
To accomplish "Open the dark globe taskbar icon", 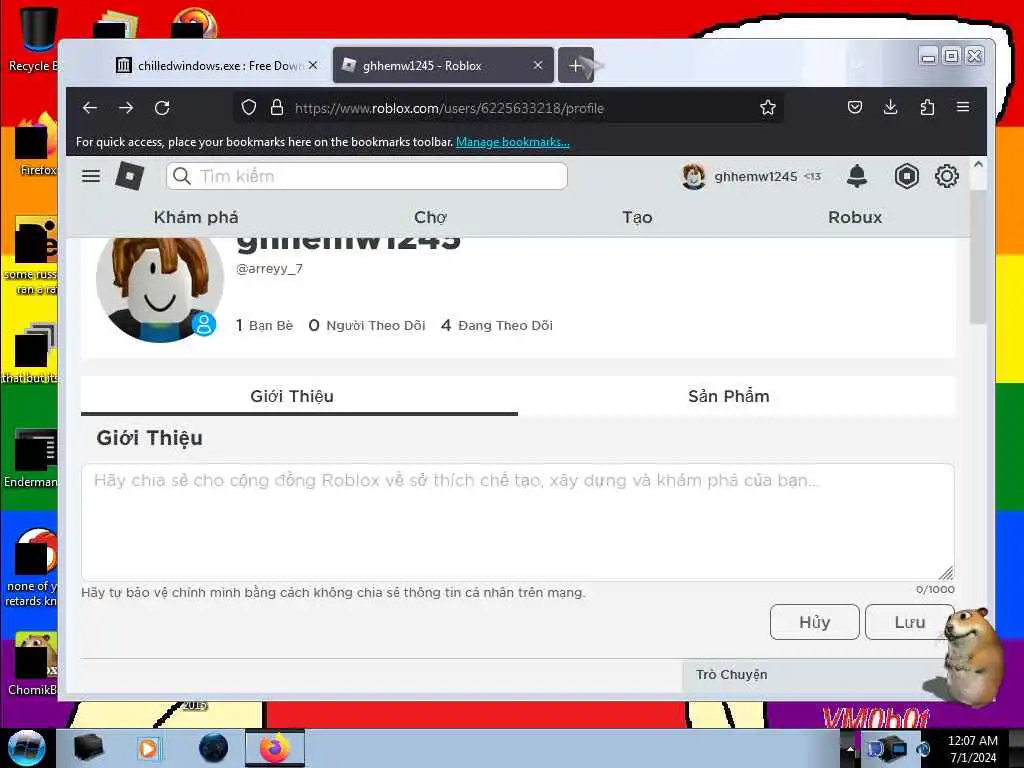I will pyautogui.click(x=213, y=748).
